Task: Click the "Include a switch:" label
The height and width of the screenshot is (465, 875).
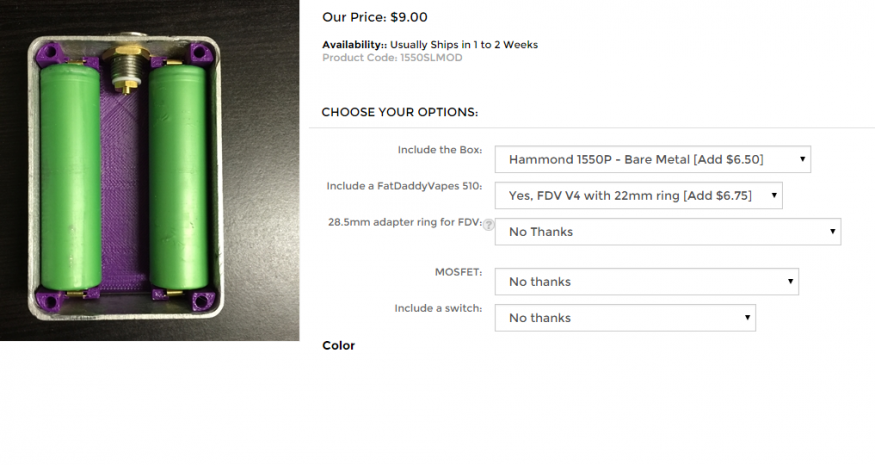Action: [439, 308]
